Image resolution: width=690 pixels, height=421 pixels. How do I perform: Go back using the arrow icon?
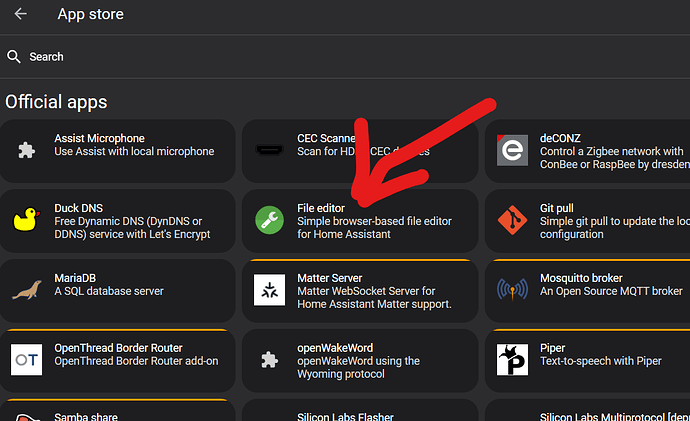(20, 14)
